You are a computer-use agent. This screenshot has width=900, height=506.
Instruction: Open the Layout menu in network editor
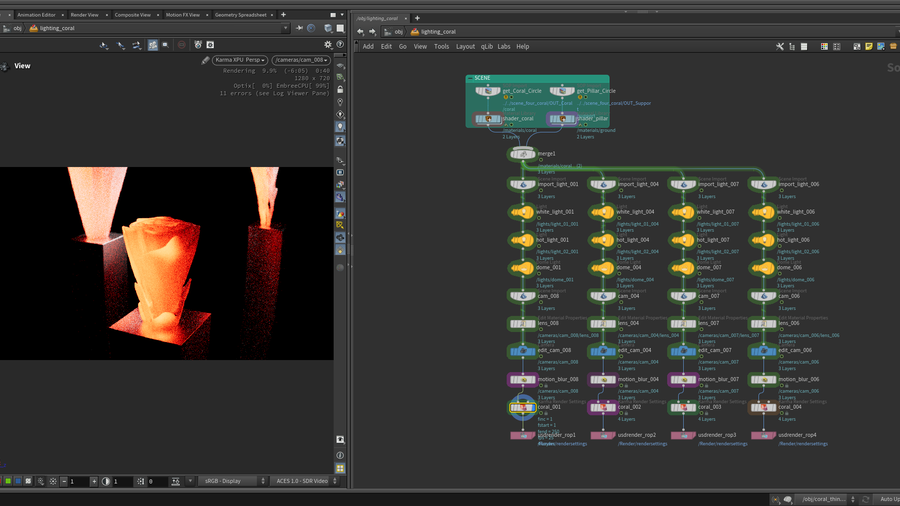(465, 46)
